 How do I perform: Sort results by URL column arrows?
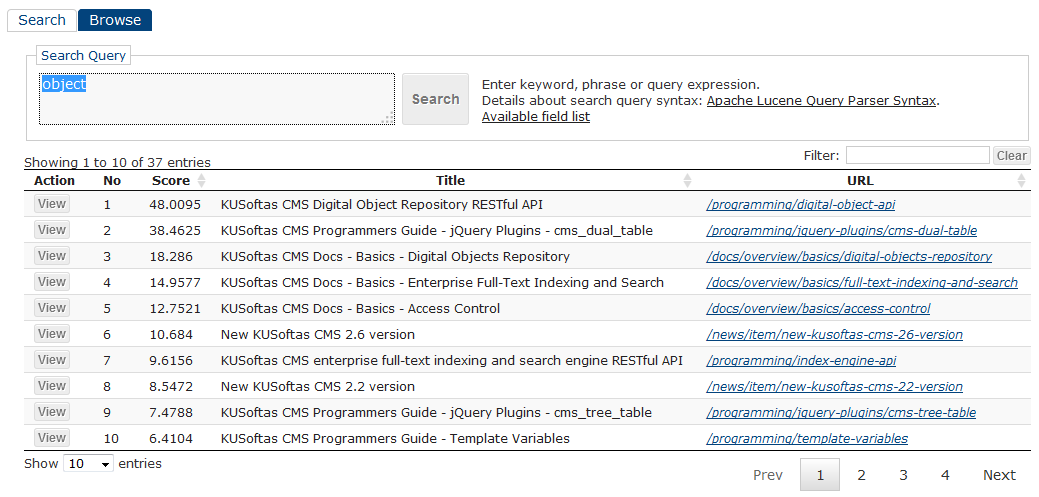tap(1021, 180)
